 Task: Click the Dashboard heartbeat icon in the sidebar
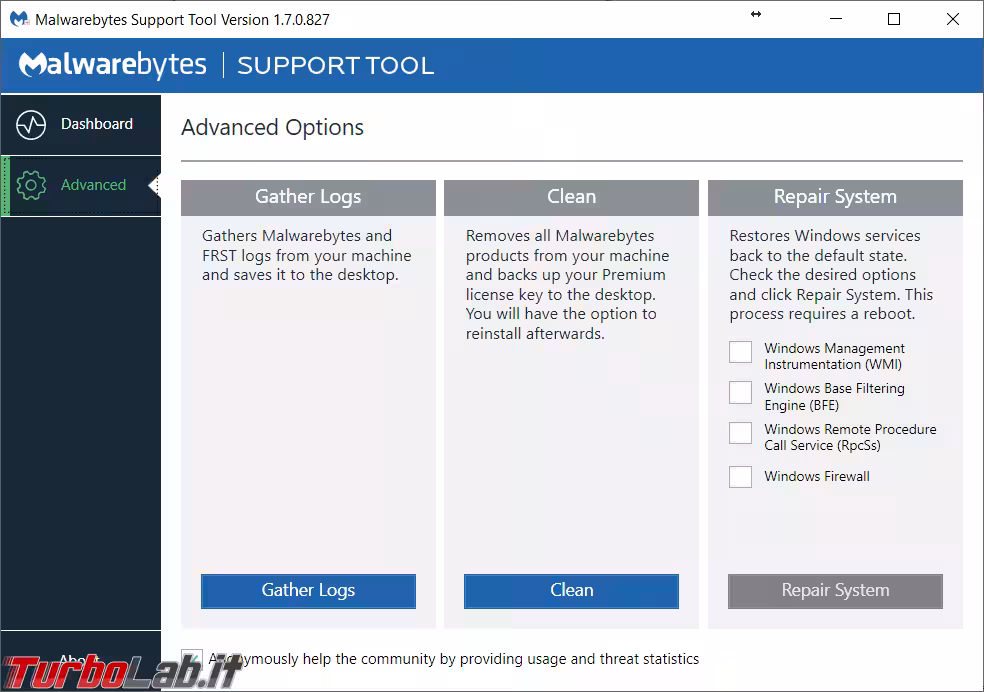pos(32,125)
